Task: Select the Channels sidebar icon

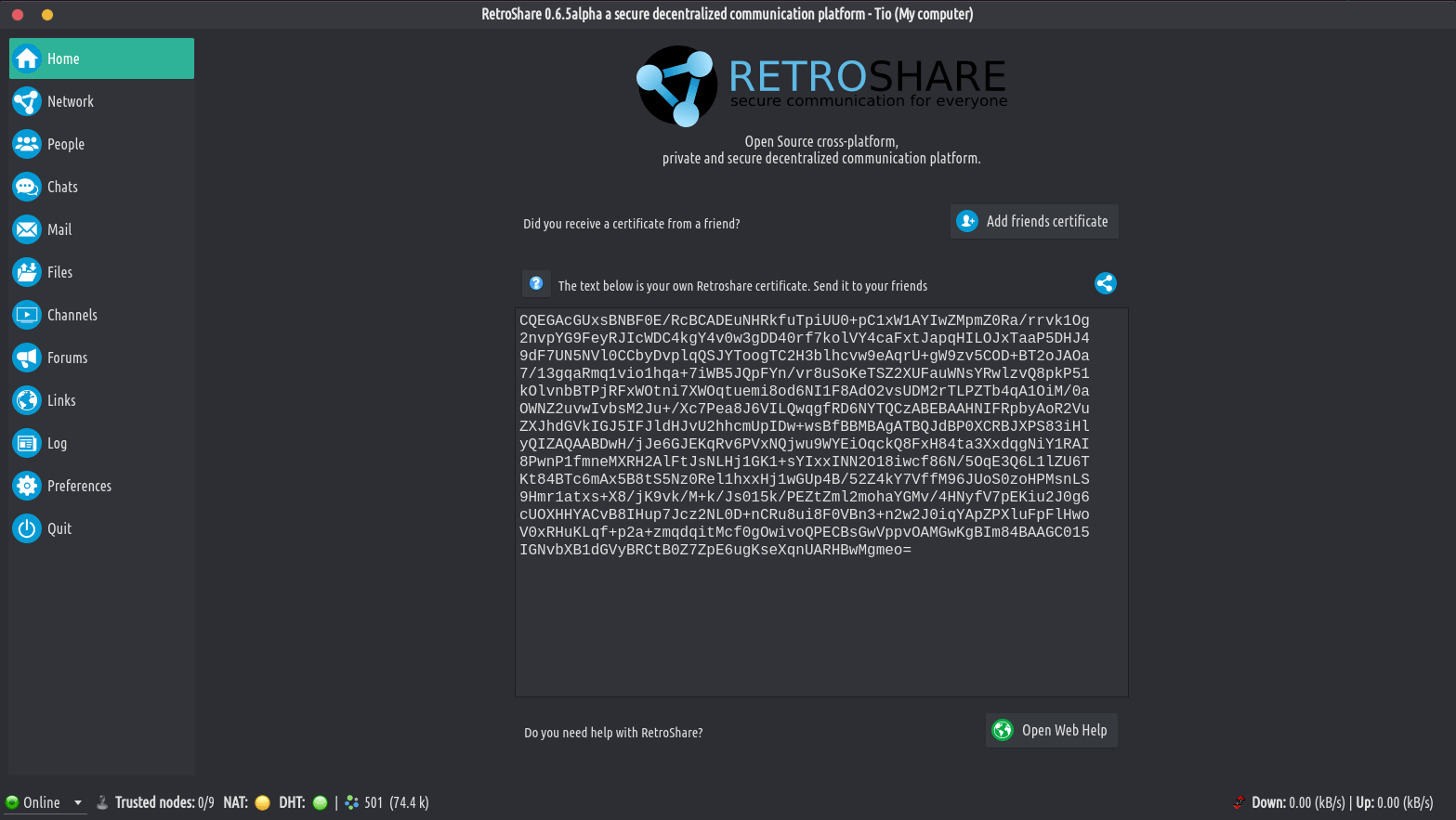Action: tap(27, 315)
